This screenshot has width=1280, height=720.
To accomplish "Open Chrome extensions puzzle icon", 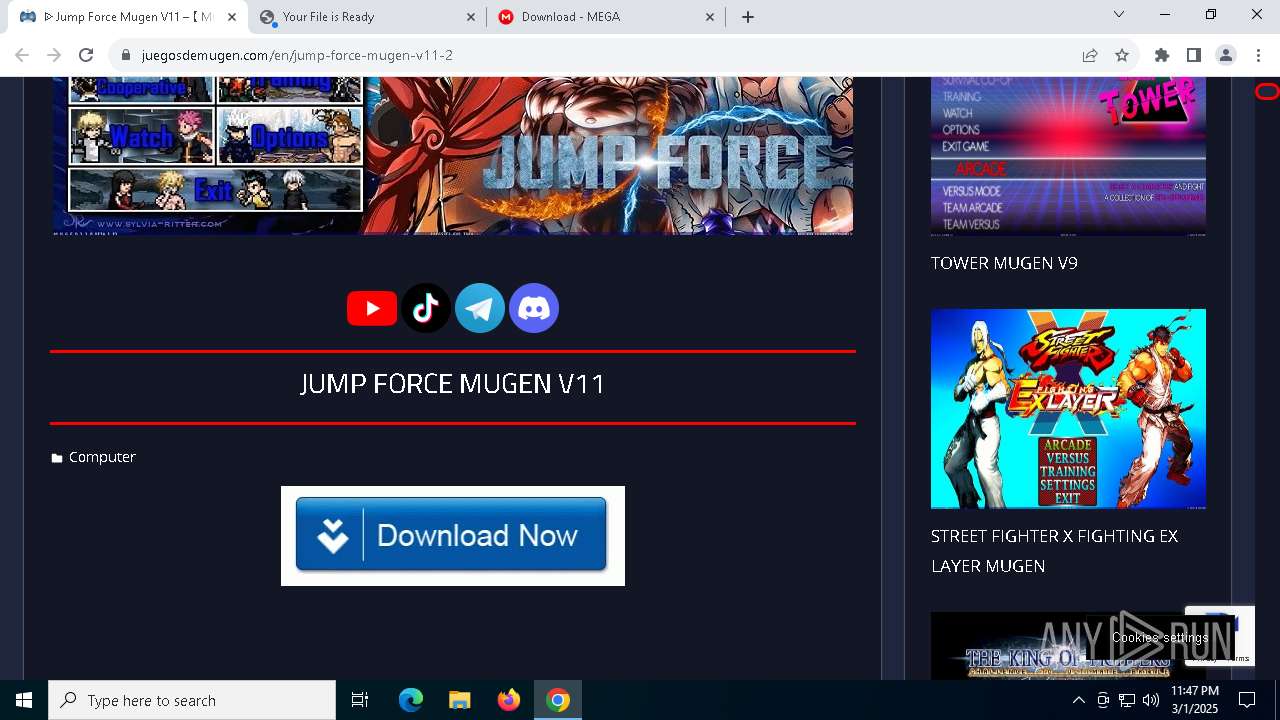I will 1162,55.
